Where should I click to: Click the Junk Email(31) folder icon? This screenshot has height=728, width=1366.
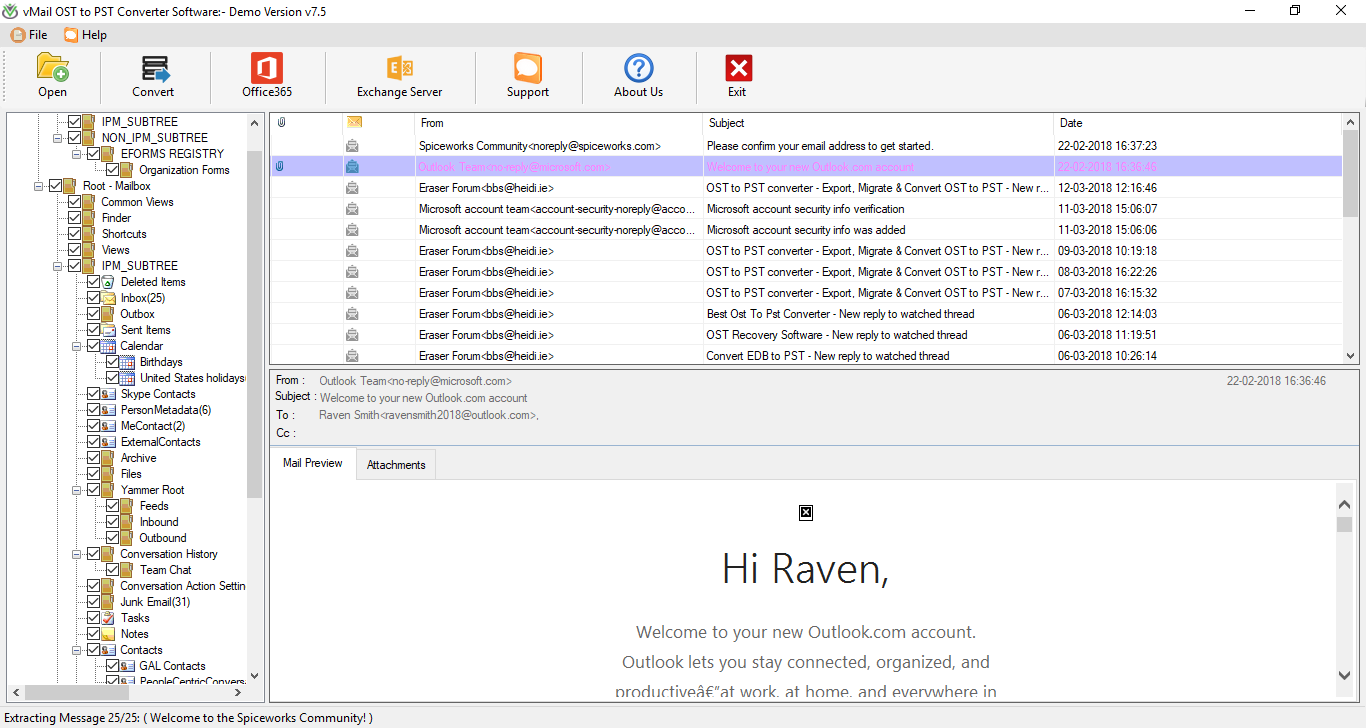(x=109, y=602)
